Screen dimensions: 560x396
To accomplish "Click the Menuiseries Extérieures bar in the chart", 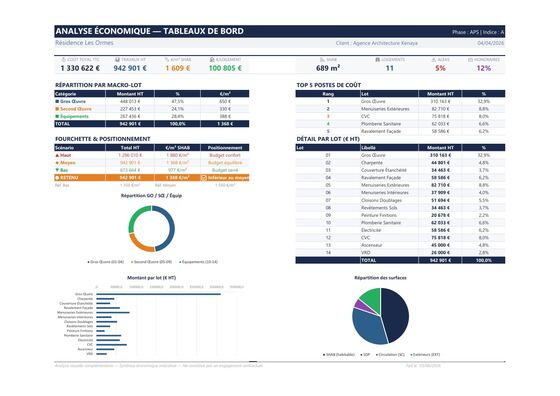I will (x=113, y=312).
